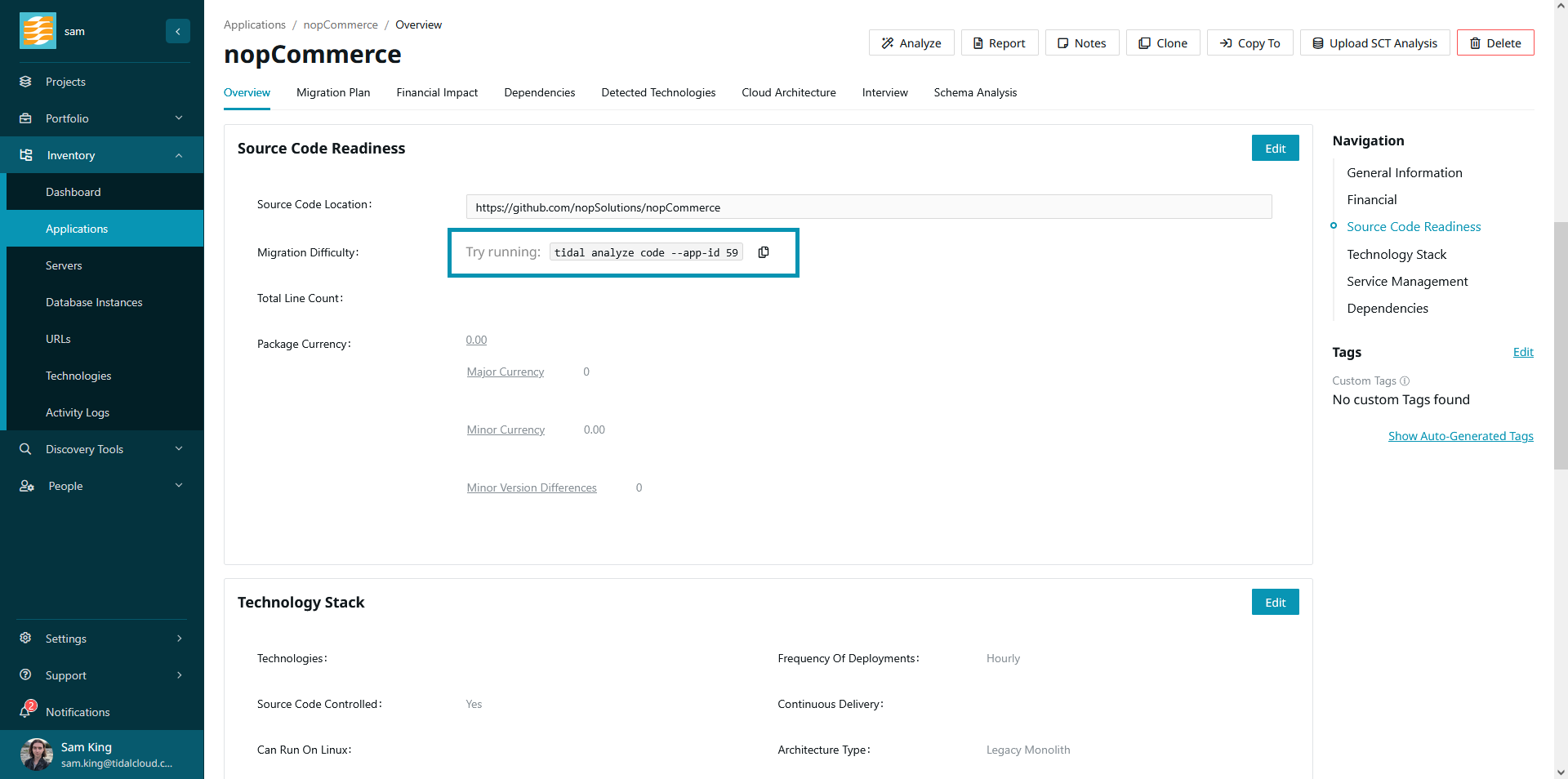The height and width of the screenshot is (779, 1568).
Task: Switch to the Migration Plan tab
Action: [333, 92]
